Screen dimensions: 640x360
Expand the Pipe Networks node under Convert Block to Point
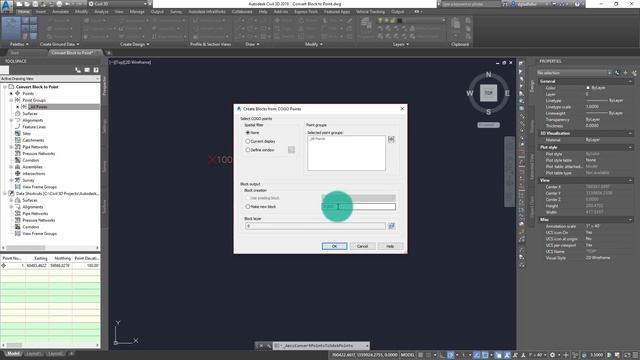pyautogui.click(x=11, y=147)
